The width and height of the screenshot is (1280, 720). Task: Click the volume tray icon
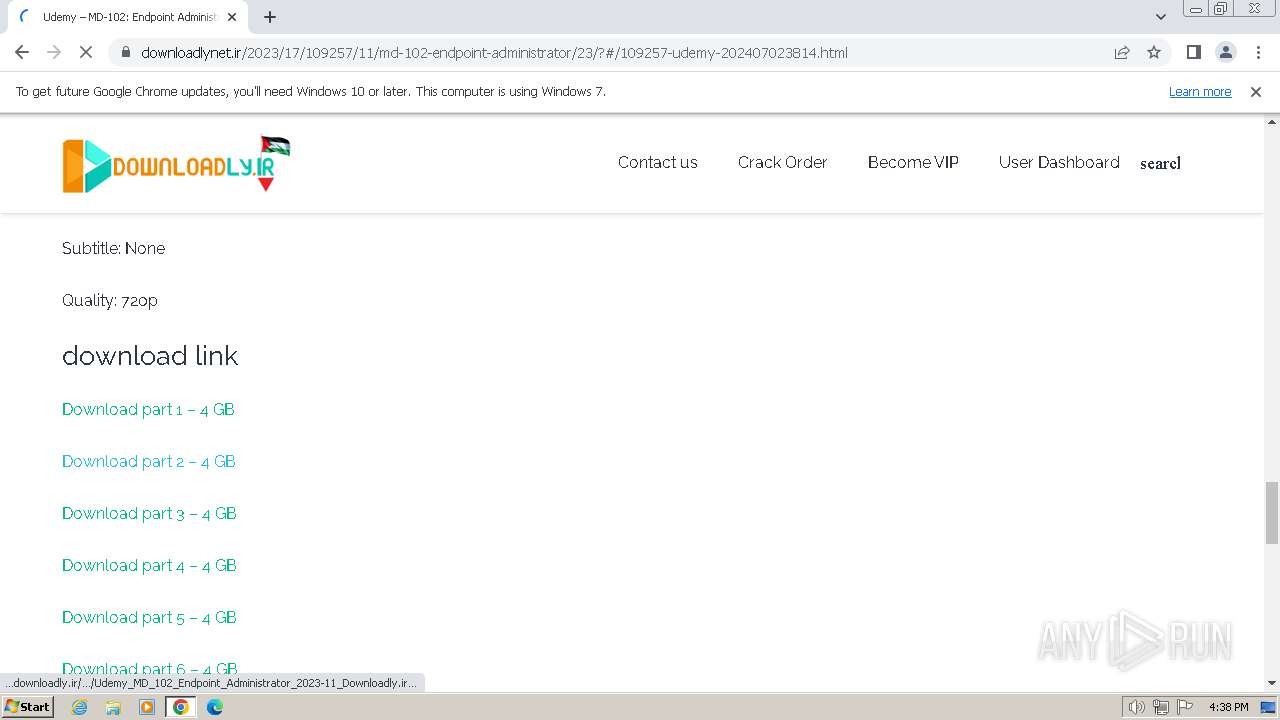coord(1136,707)
